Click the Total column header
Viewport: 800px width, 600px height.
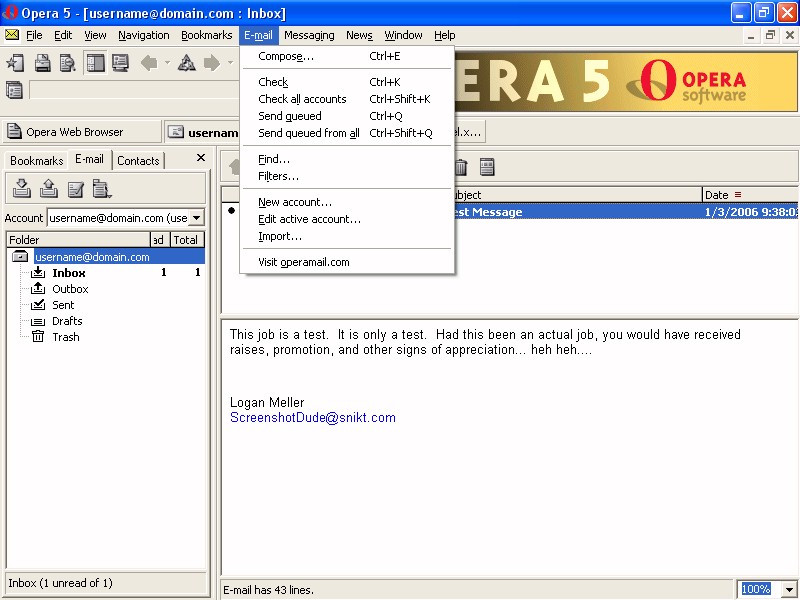[187, 240]
